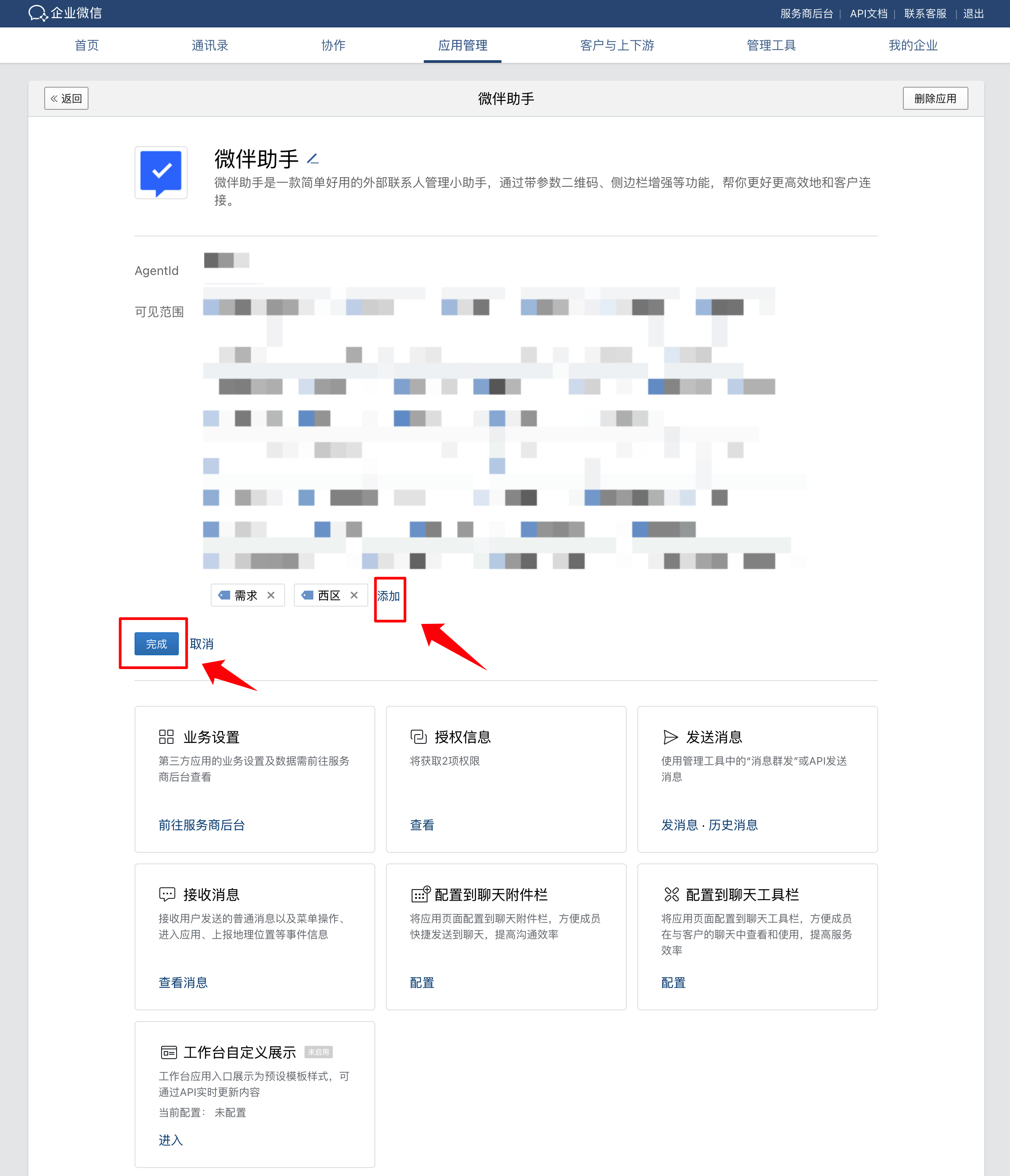Click 进入 under 工作台自定义展示
The width and height of the screenshot is (1010, 1176).
[171, 1140]
